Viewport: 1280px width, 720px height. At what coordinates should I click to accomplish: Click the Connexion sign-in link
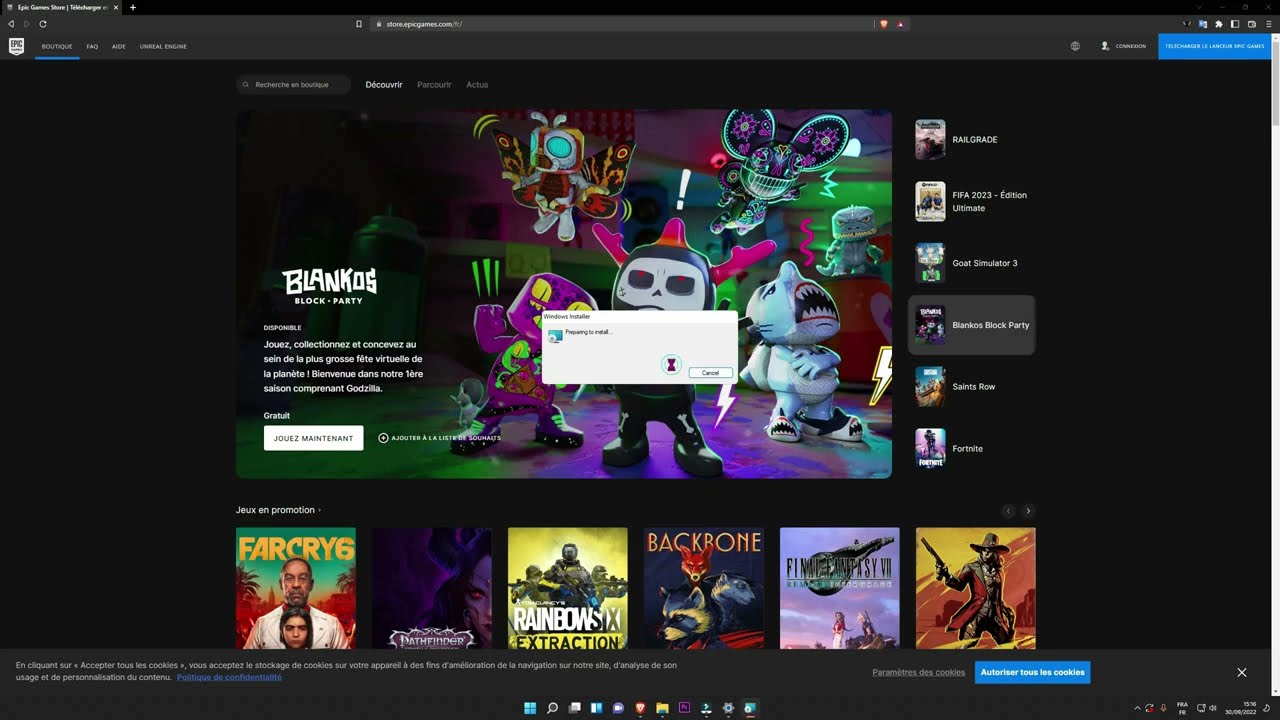point(1130,46)
